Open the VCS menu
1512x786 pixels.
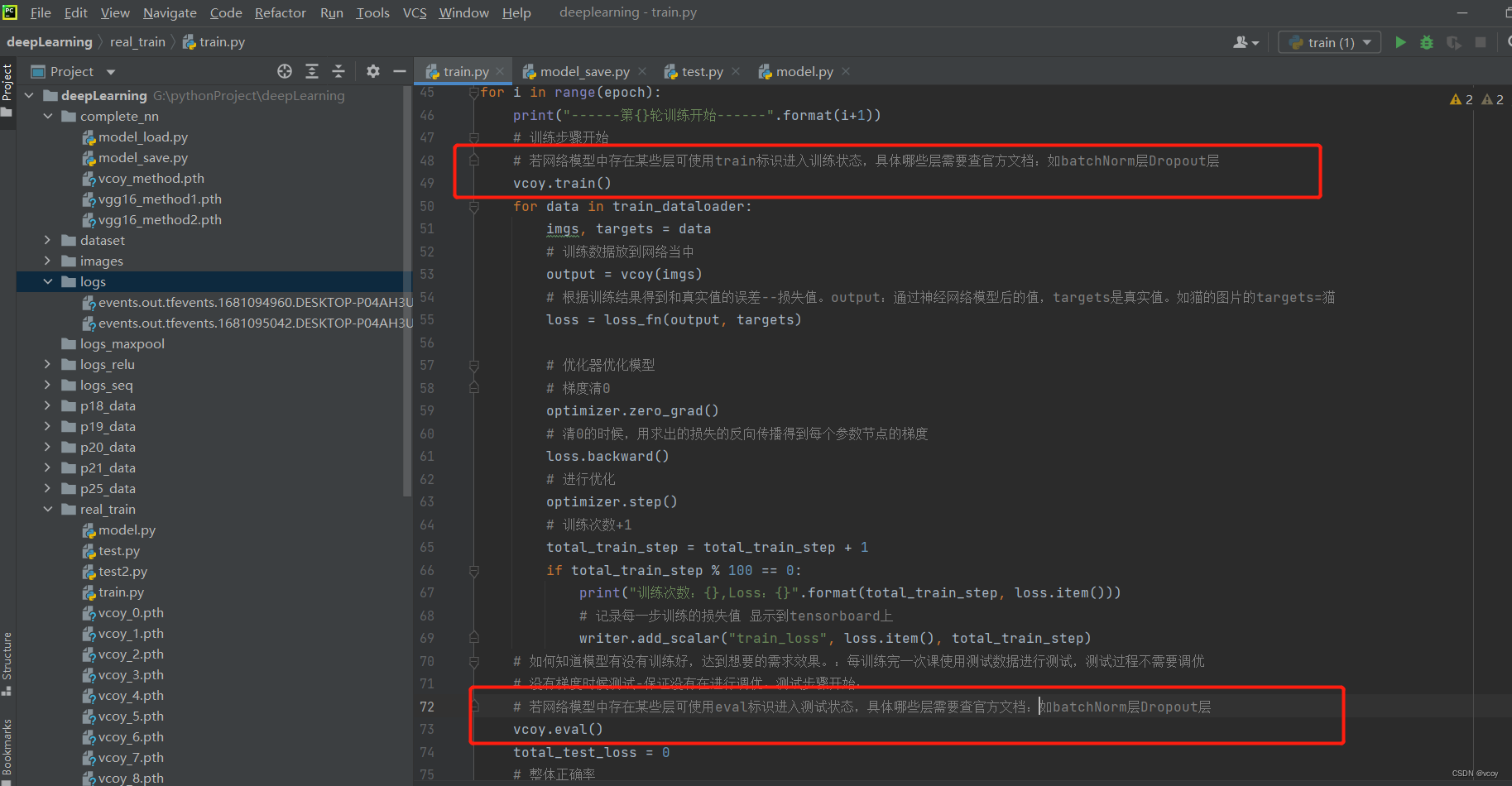coord(415,12)
